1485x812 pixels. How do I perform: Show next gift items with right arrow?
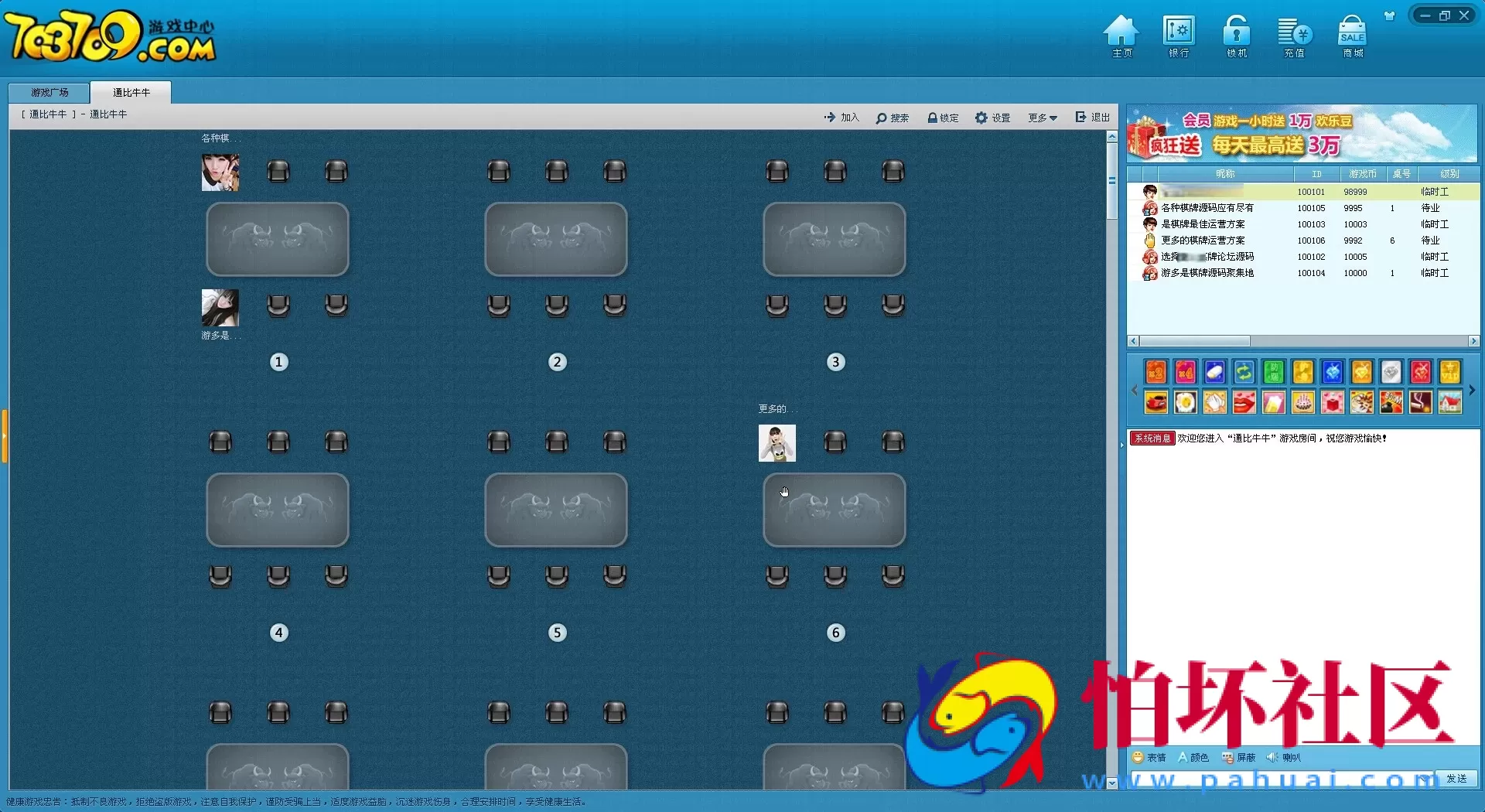coord(1472,390)
